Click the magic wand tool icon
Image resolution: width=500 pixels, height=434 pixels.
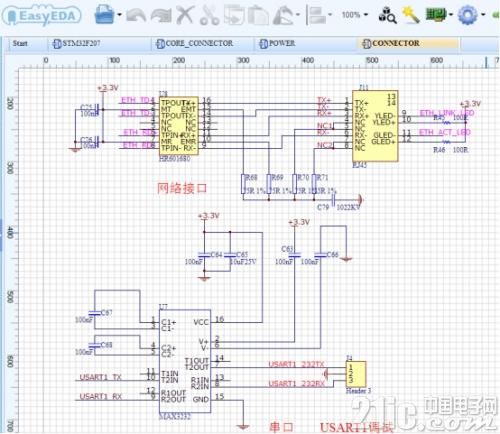coord(411,15)
